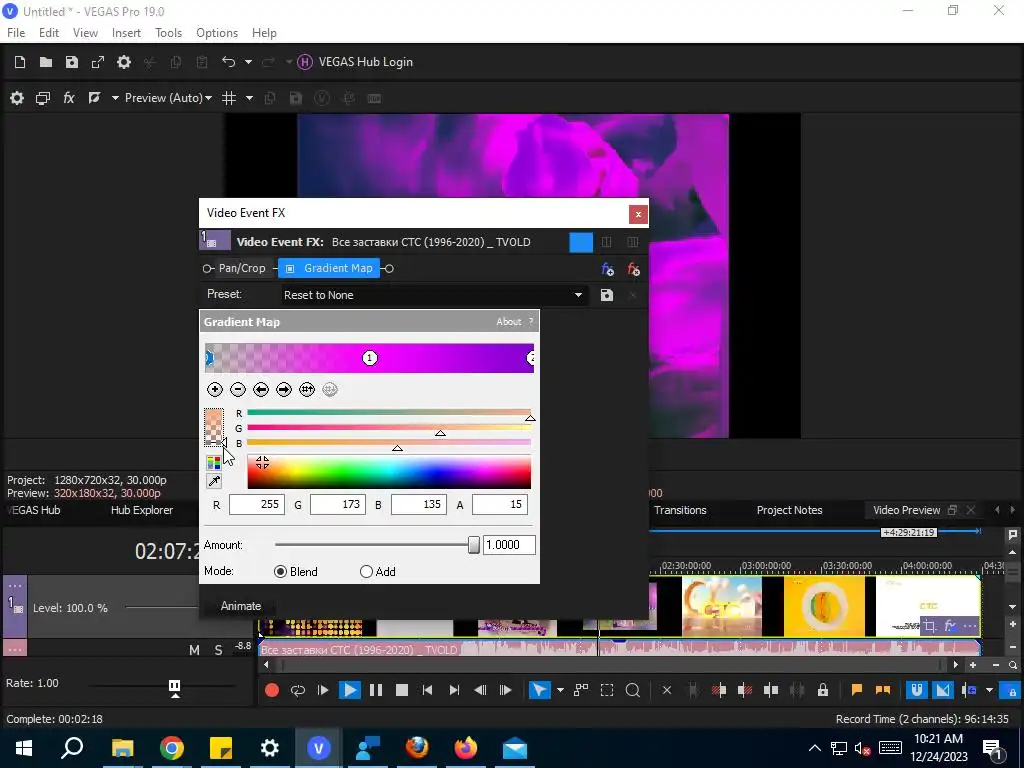The image size is (1024, 768).
Task: Click About in the Gradient Map header
Action: point(509,322)
